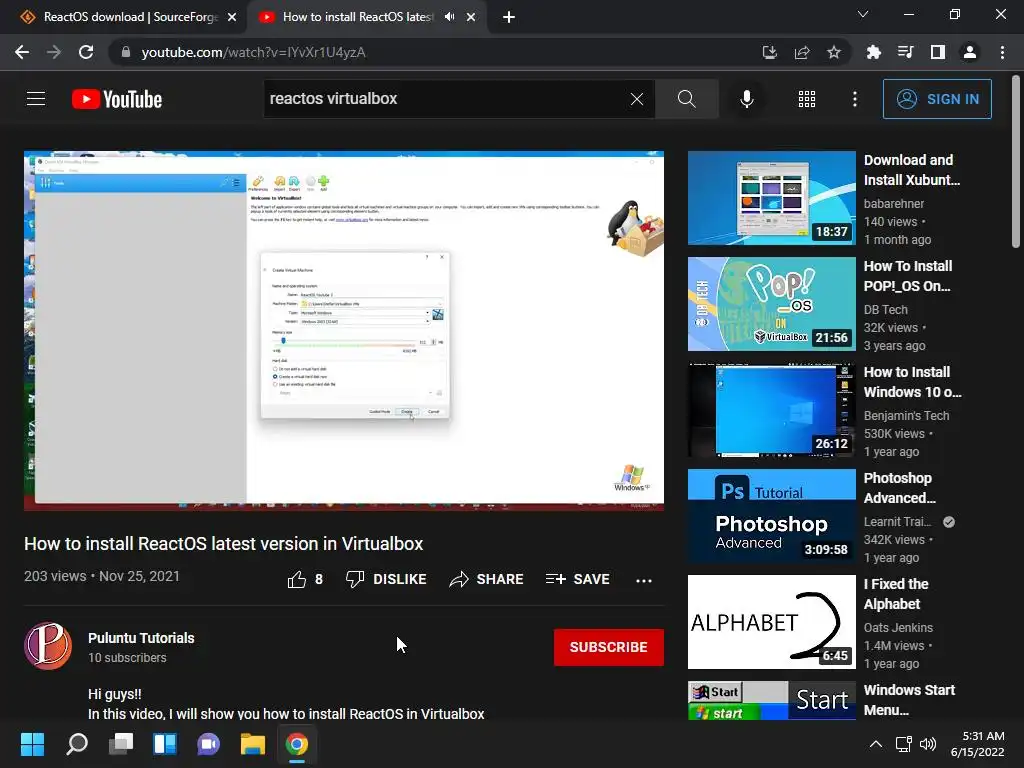Clear the search box text

pyautogui.click(x=637, y=99)
